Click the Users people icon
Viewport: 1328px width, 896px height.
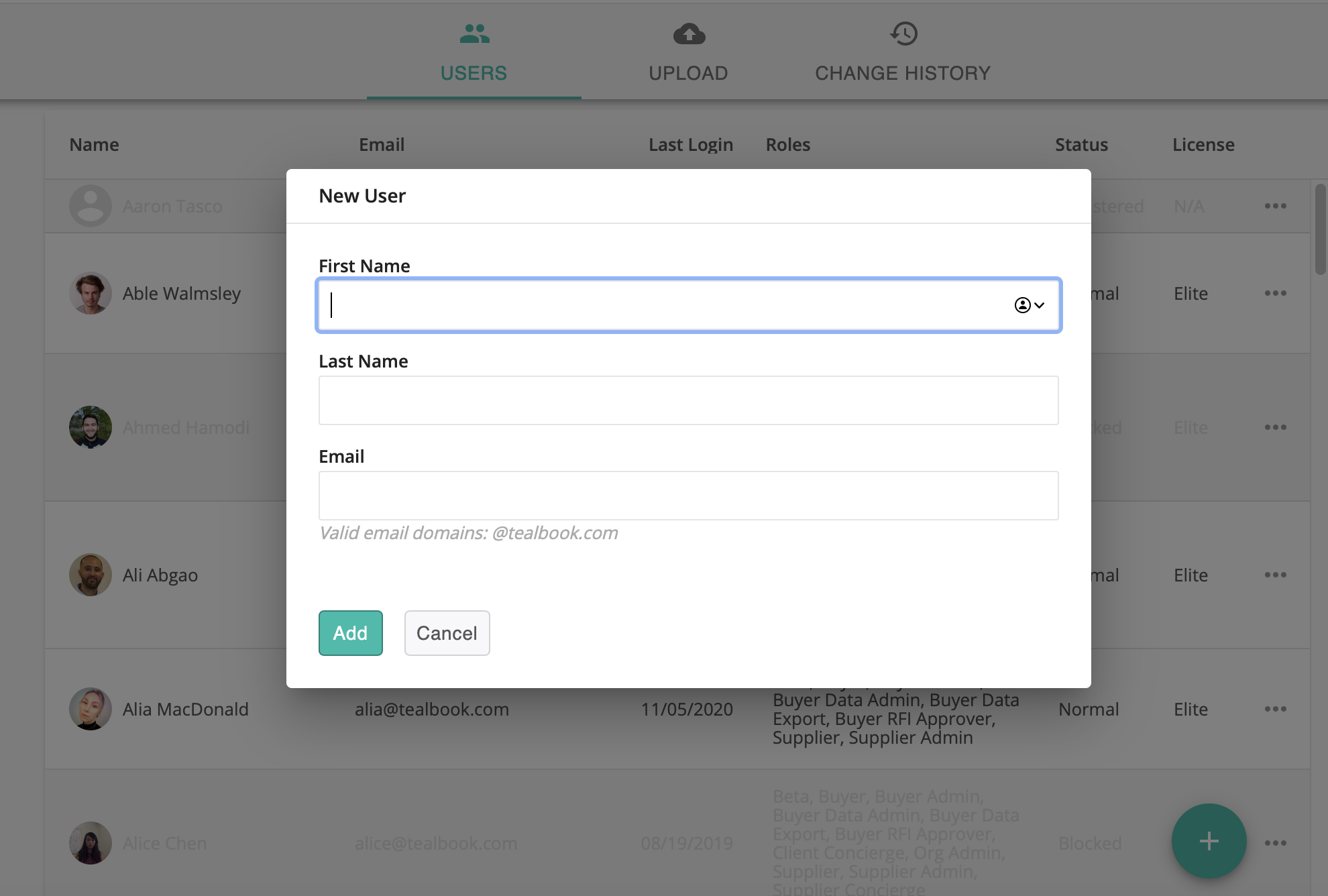tap(474, 34)
